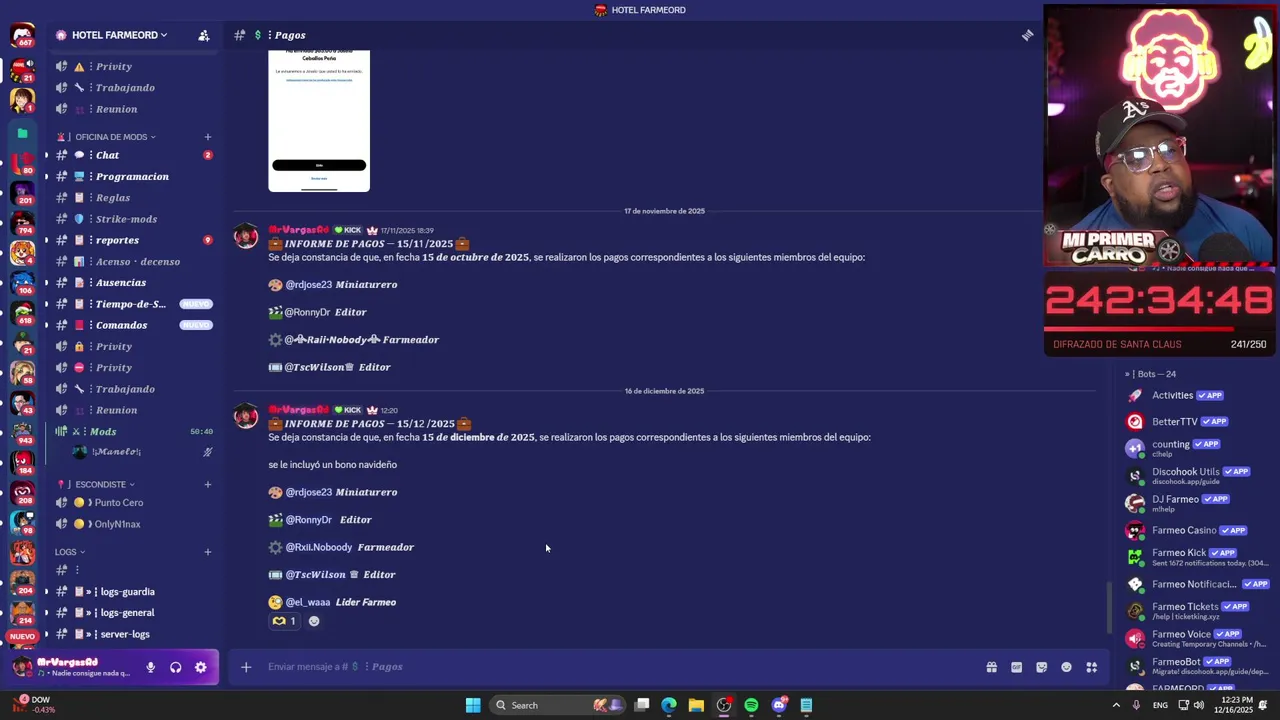Open the gift Nitro icon in message bar
Image resolution: width=1280 pixels, height=720 pixels.
(x=991, y=667)
